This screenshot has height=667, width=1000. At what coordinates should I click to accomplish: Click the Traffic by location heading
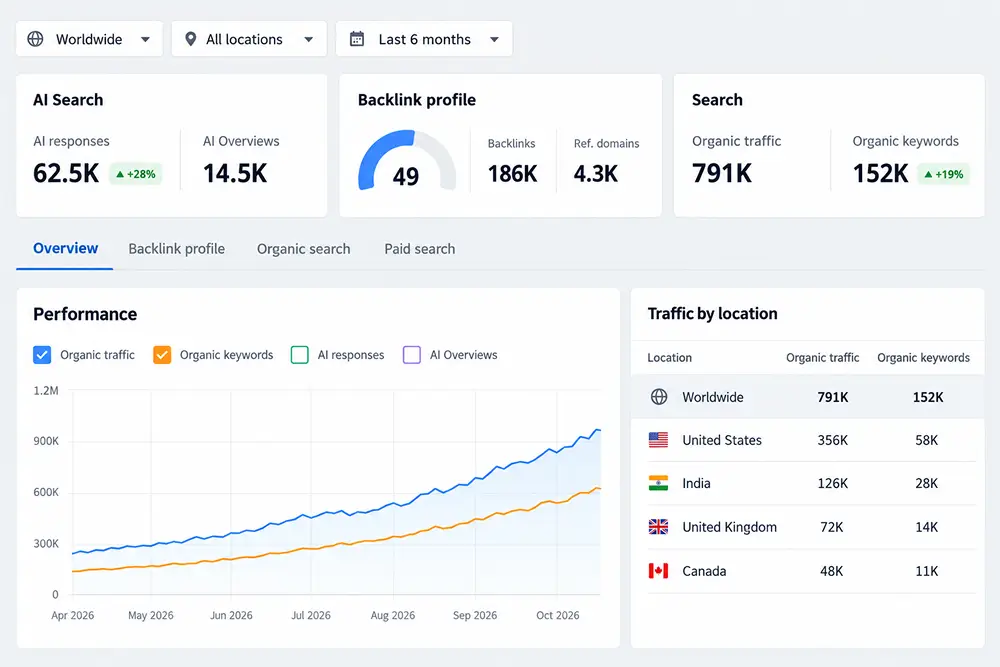[x=713, y=313]
